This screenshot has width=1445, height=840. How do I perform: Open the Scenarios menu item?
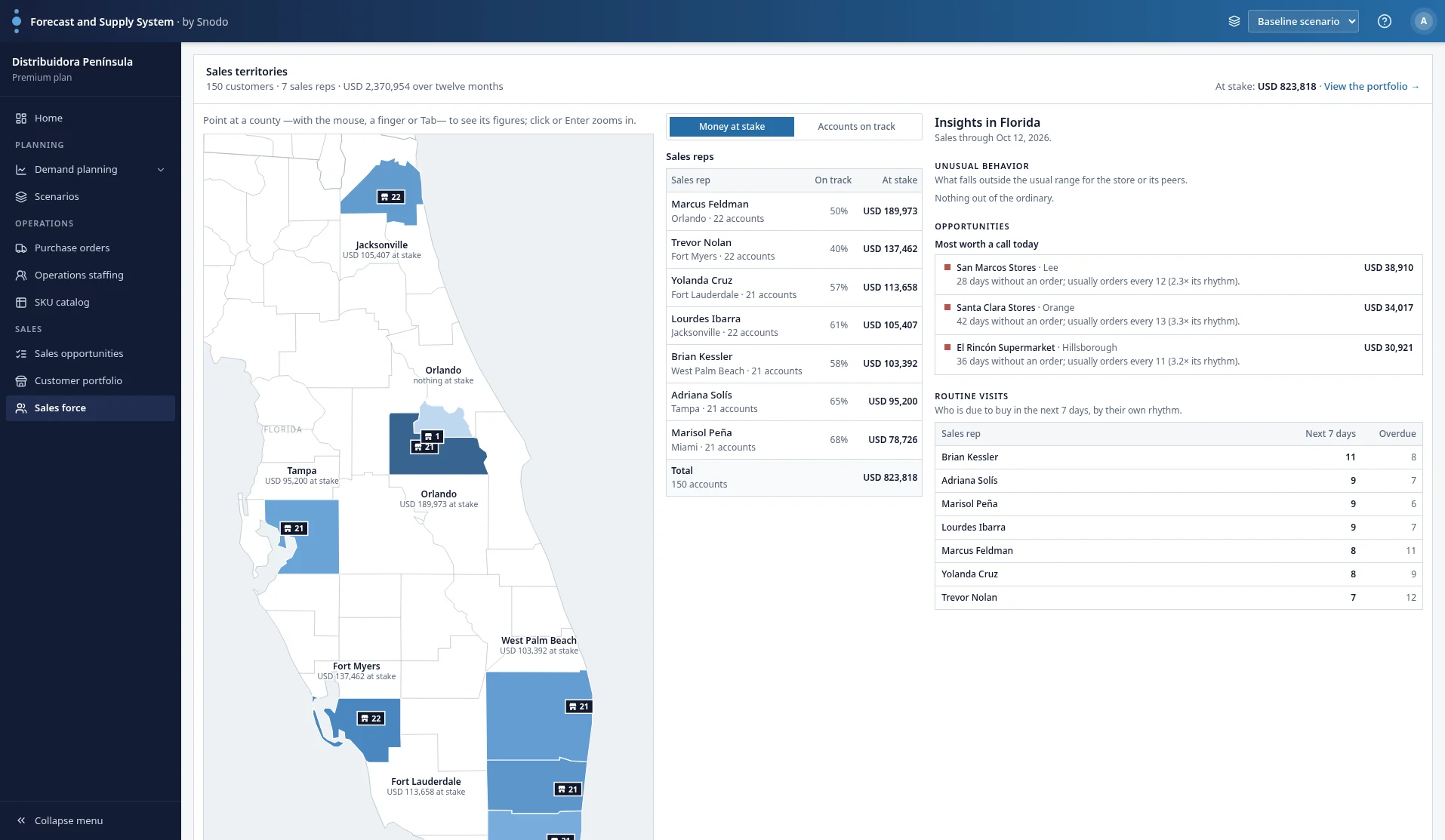[91, 197]
